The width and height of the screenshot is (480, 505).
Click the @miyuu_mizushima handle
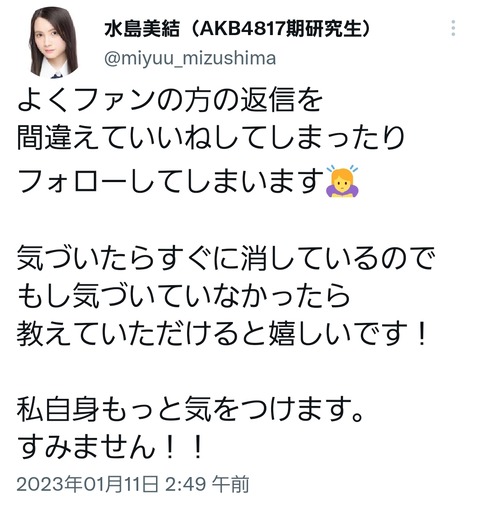click(x=190, y=58)
